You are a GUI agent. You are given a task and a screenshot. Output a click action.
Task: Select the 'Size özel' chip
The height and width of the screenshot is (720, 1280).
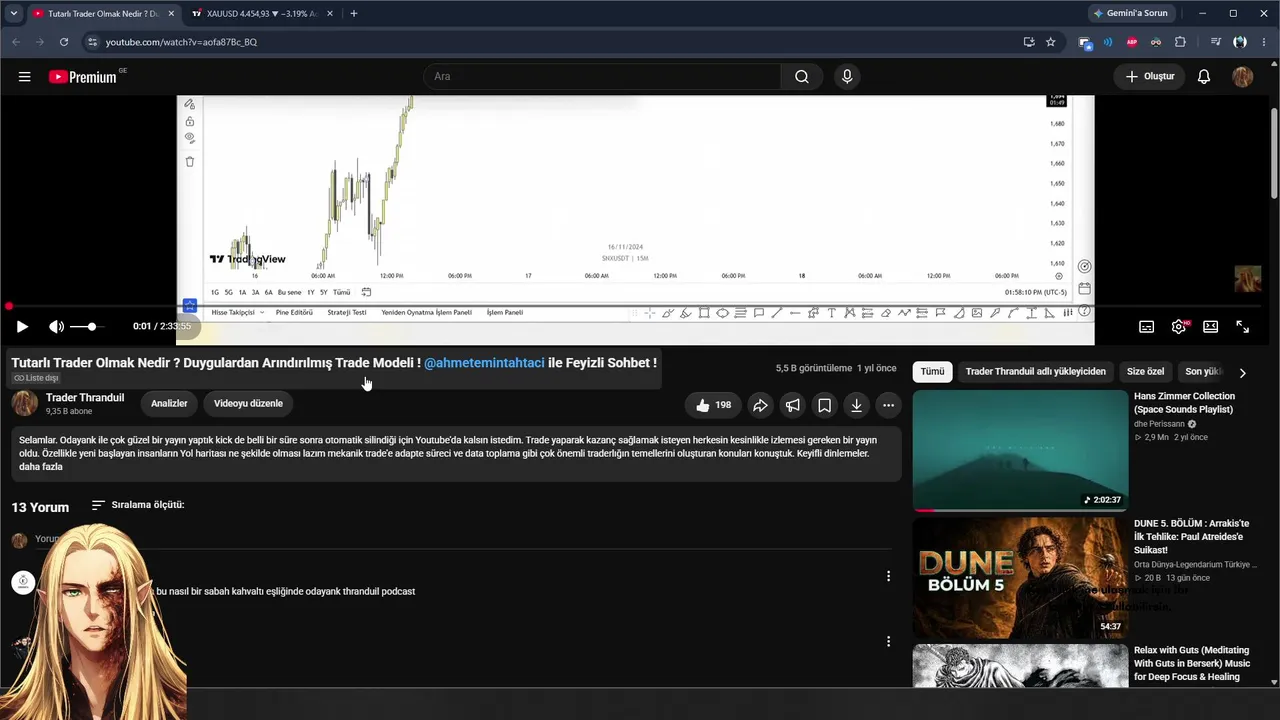click(x=1145, y=372)
